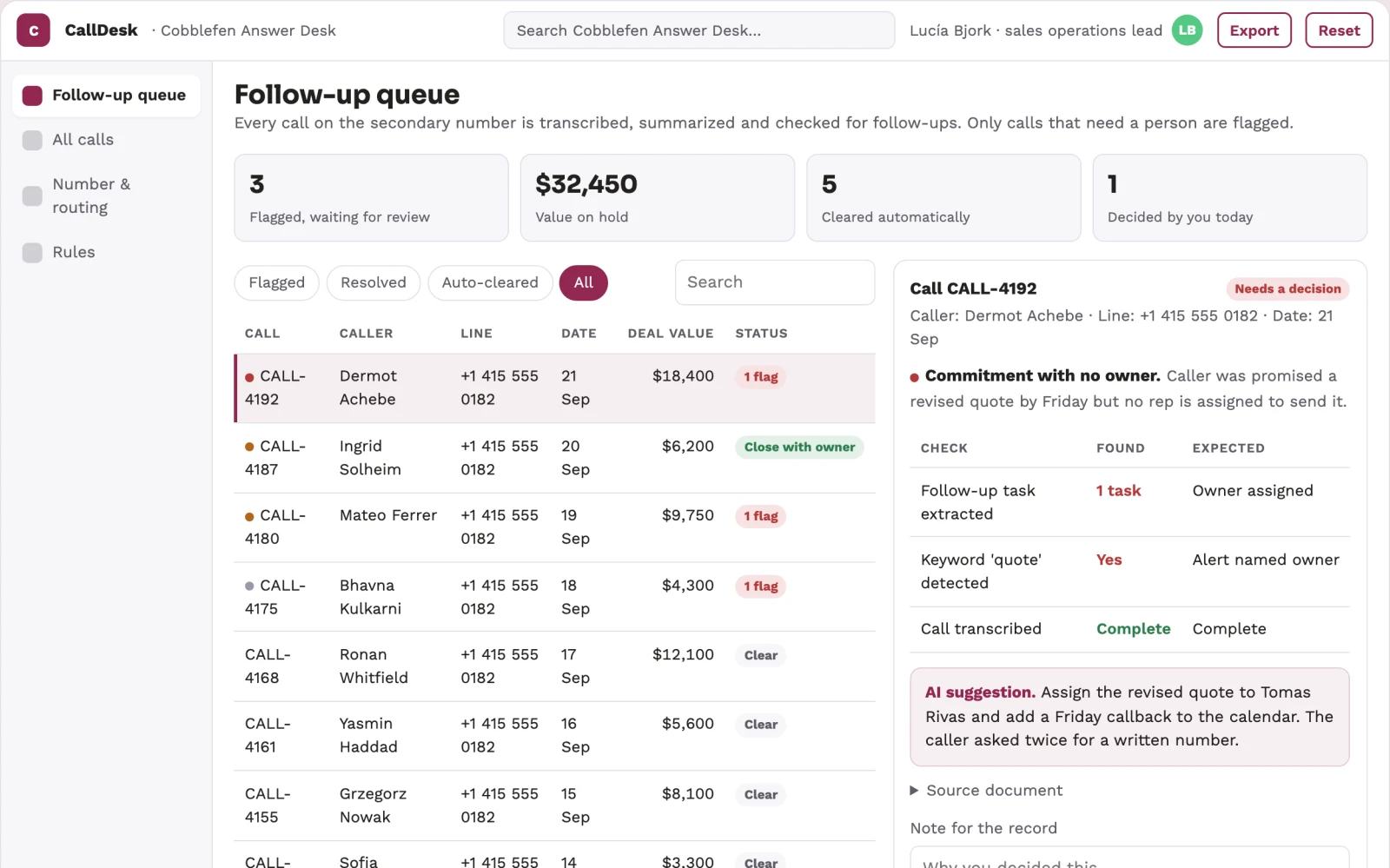Focus the Search Cobblefen Answer Desk field

[x=699, y=30]
